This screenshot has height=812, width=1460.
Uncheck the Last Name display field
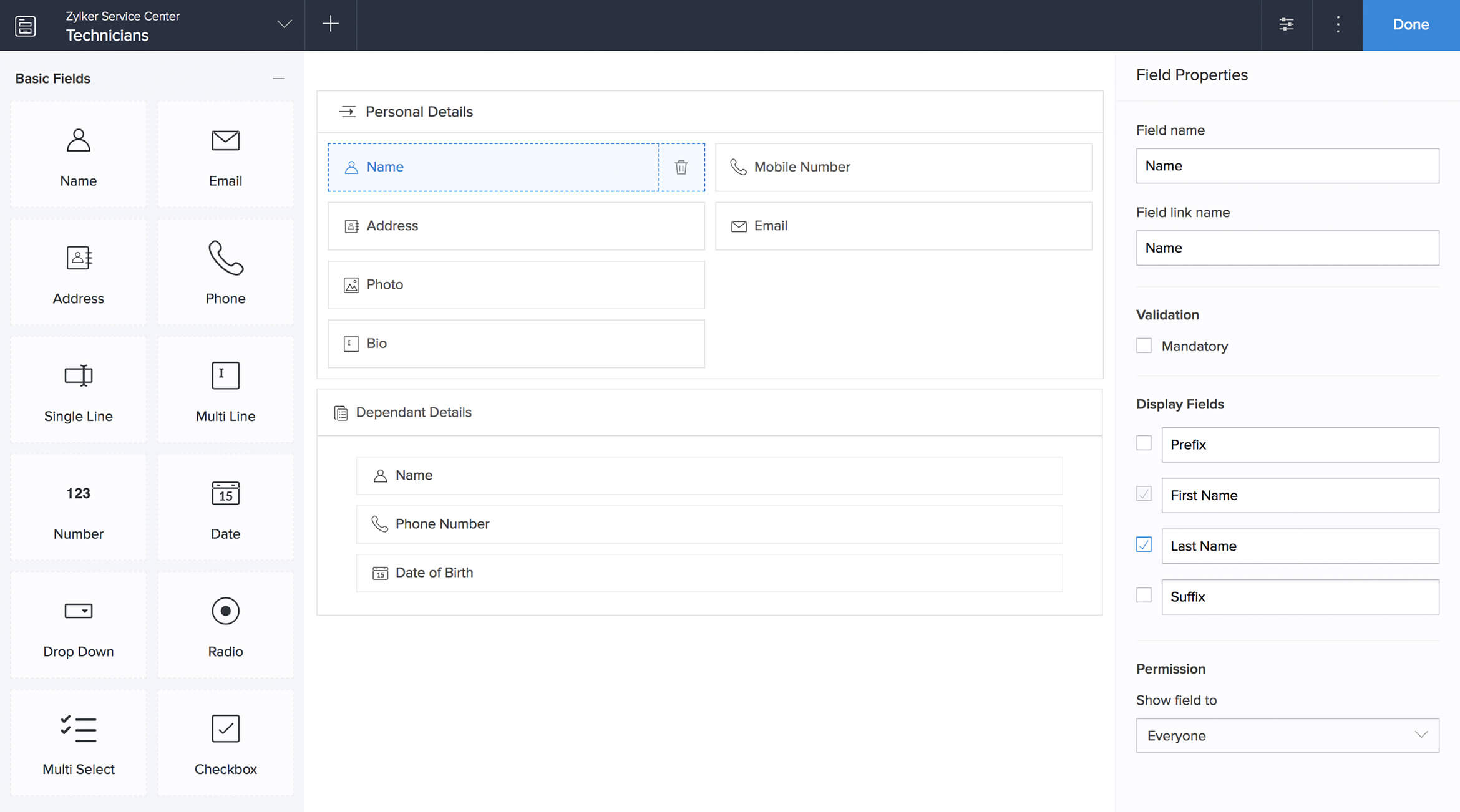pos(1144,544)
